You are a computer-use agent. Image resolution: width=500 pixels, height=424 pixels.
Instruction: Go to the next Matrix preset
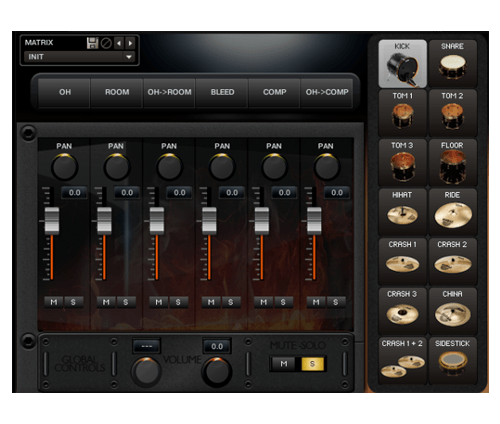click(x=130, y=43)
